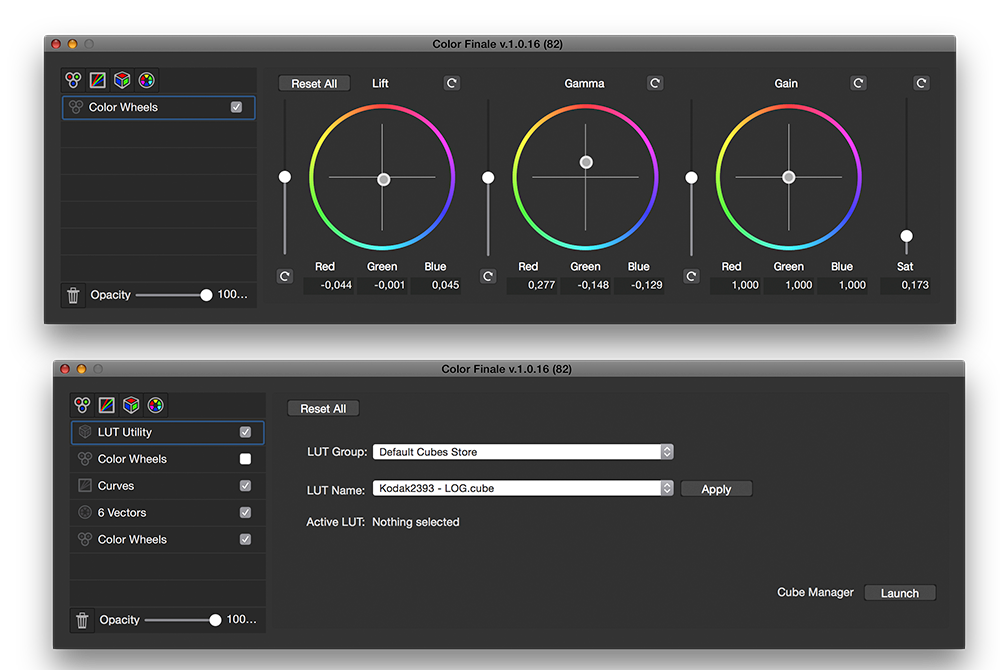Viewport: 1000px width, 670px height.
Task: Reset the Saturation slider
Action: (x=922, y=83)
